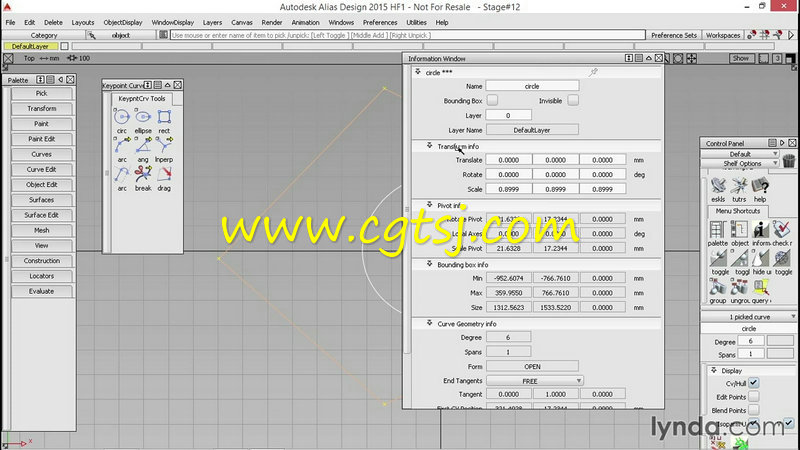
Task: Select the break curve tool
Action: pyautogui.click(x=143, y=174)
